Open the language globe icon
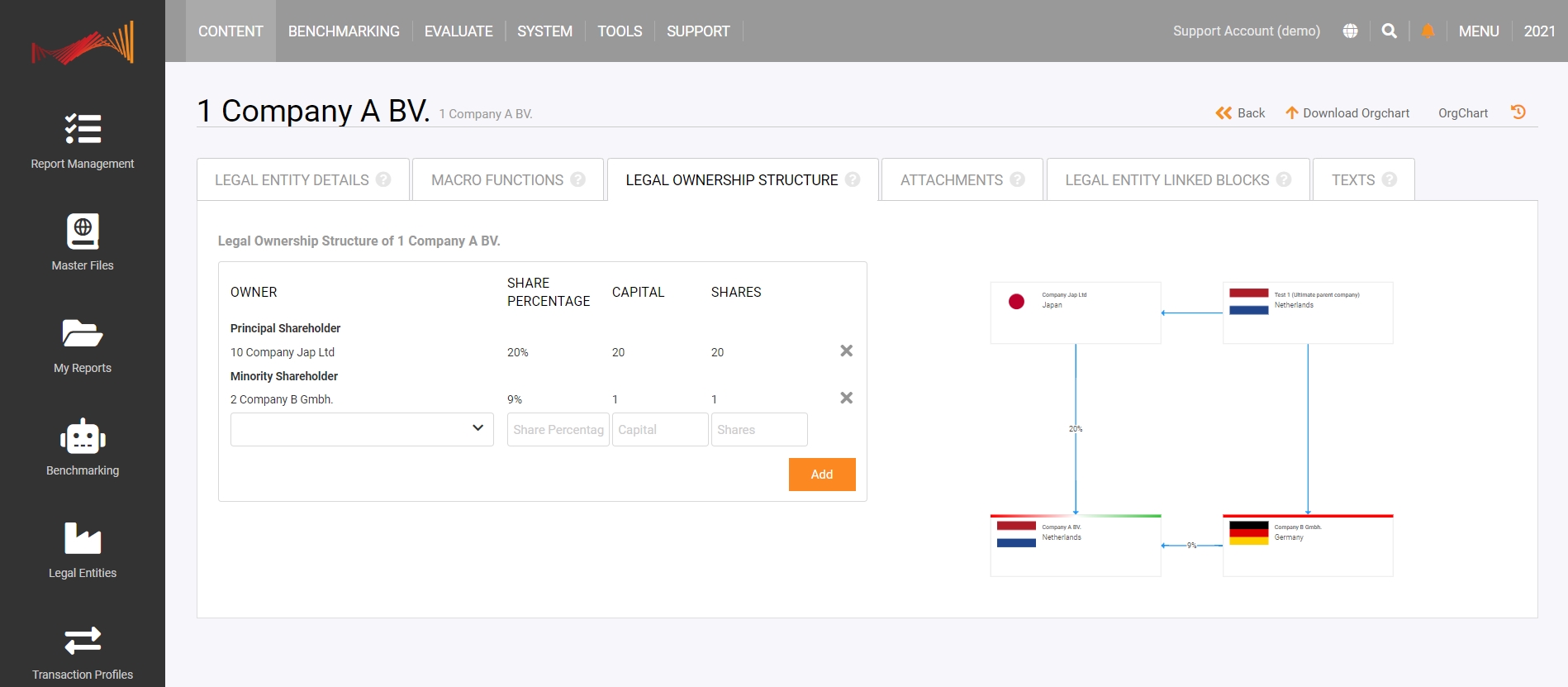1568x687 pixels. 1350,31
